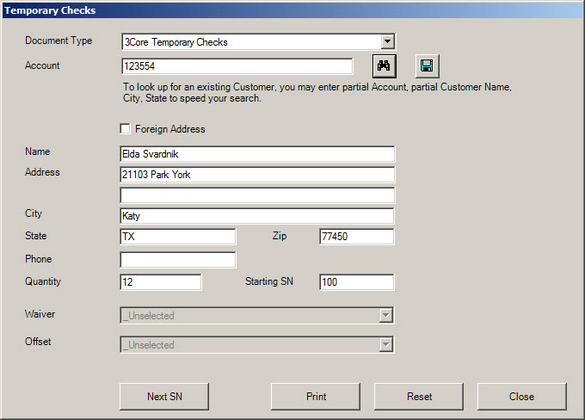Click the binoculars customer lookup icon
Screen dimensions: 585x420
pos(384,66)
